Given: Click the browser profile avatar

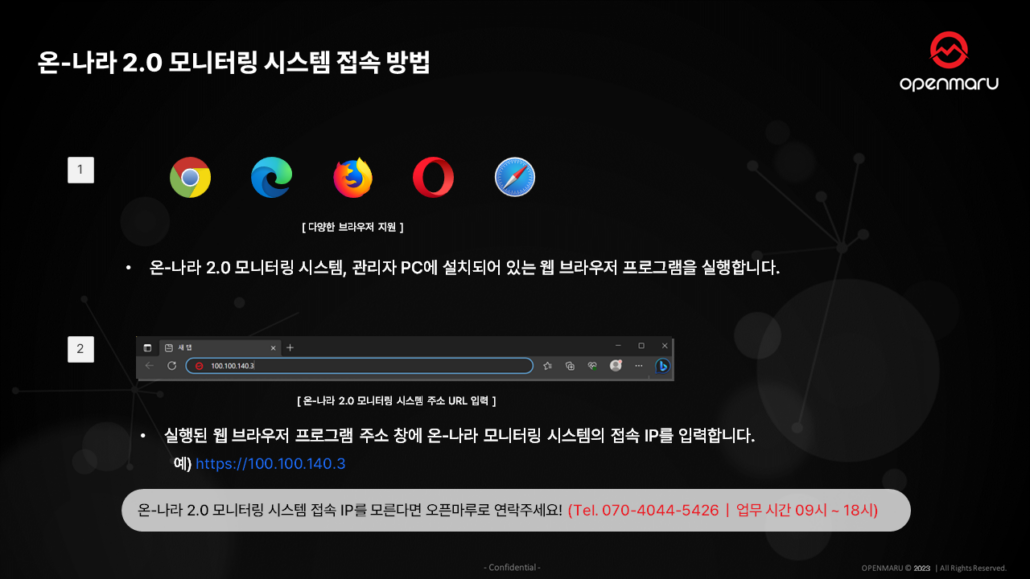Looking at the screenshot, I should coord(616,366).
